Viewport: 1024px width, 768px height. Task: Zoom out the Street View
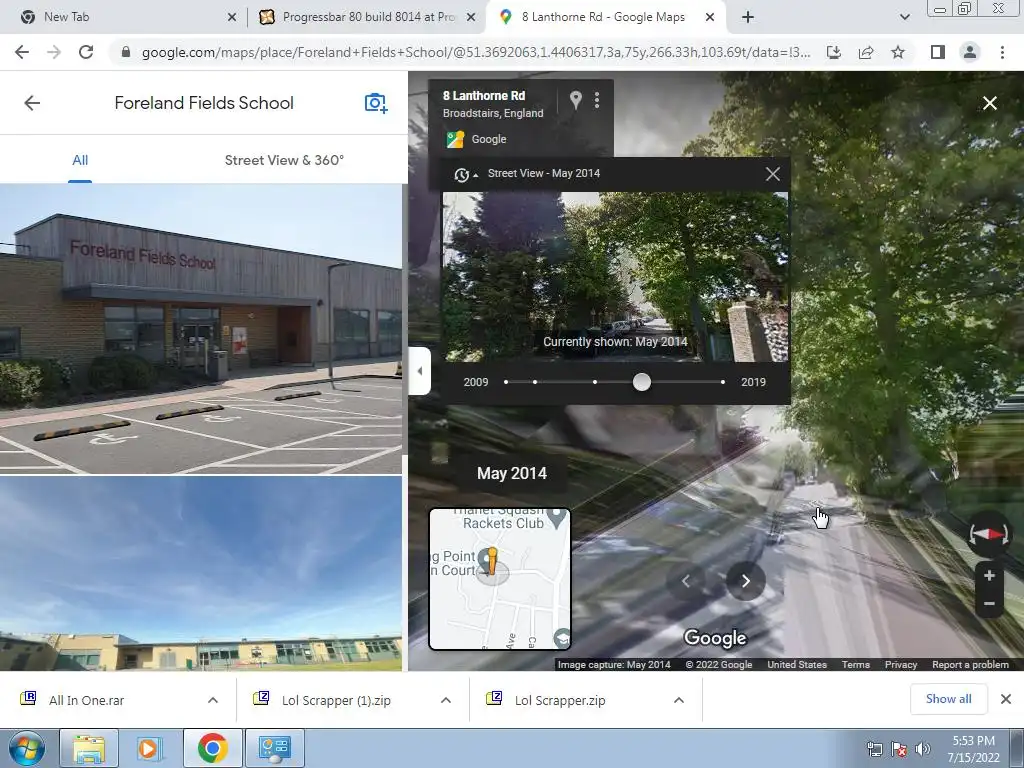click(989, 604)
